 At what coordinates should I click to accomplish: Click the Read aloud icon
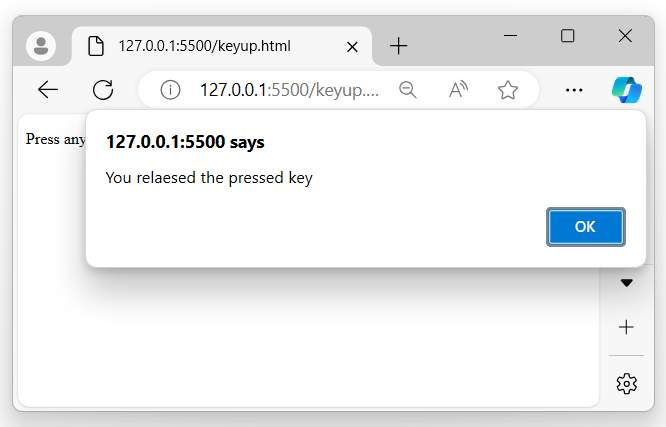pyautogui.click(x=458, y=90)
